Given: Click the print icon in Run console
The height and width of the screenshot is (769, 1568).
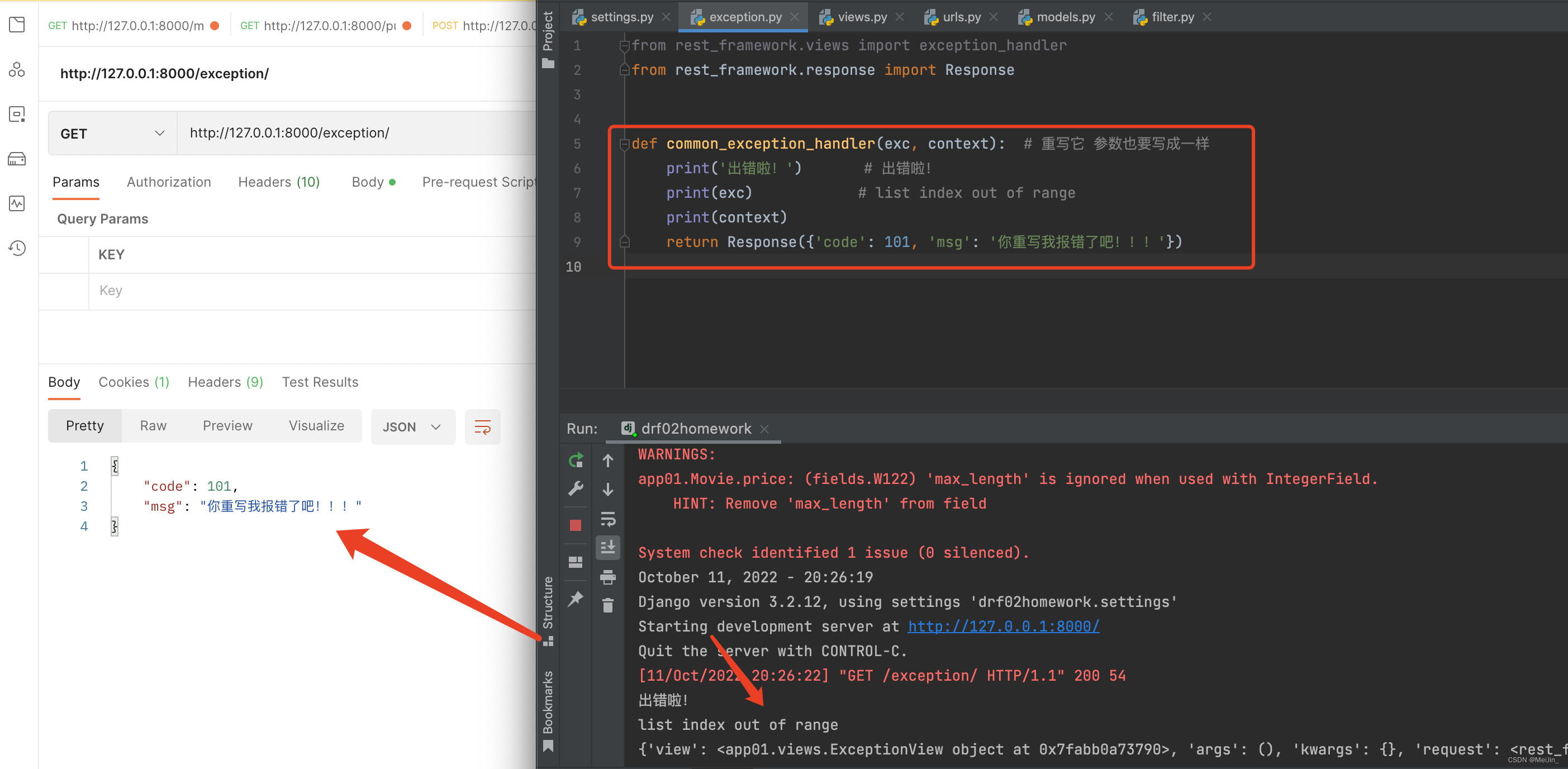Looking at the screenshot, I should coord(607,577).
